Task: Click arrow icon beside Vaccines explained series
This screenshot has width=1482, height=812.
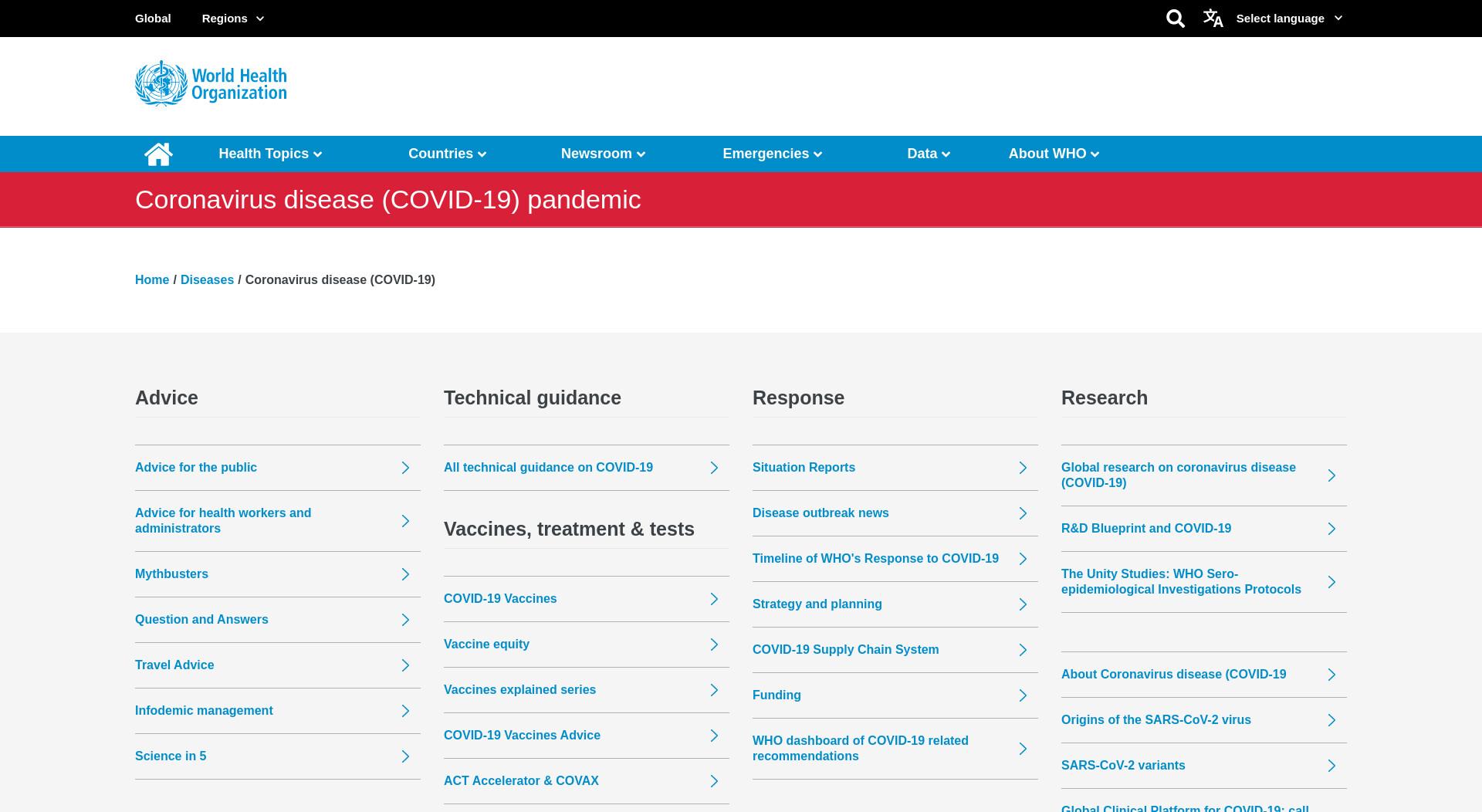Action: pos(714,690)
